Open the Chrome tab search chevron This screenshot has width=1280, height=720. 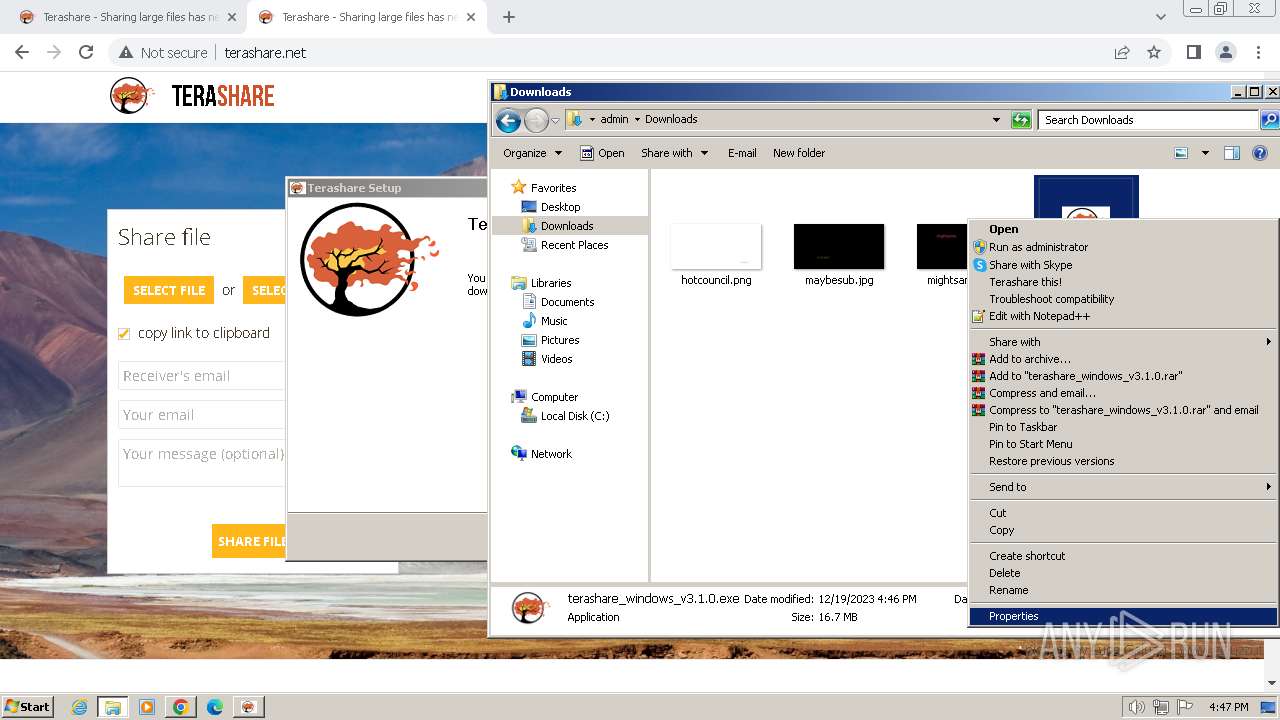(x=1160, y=17)
